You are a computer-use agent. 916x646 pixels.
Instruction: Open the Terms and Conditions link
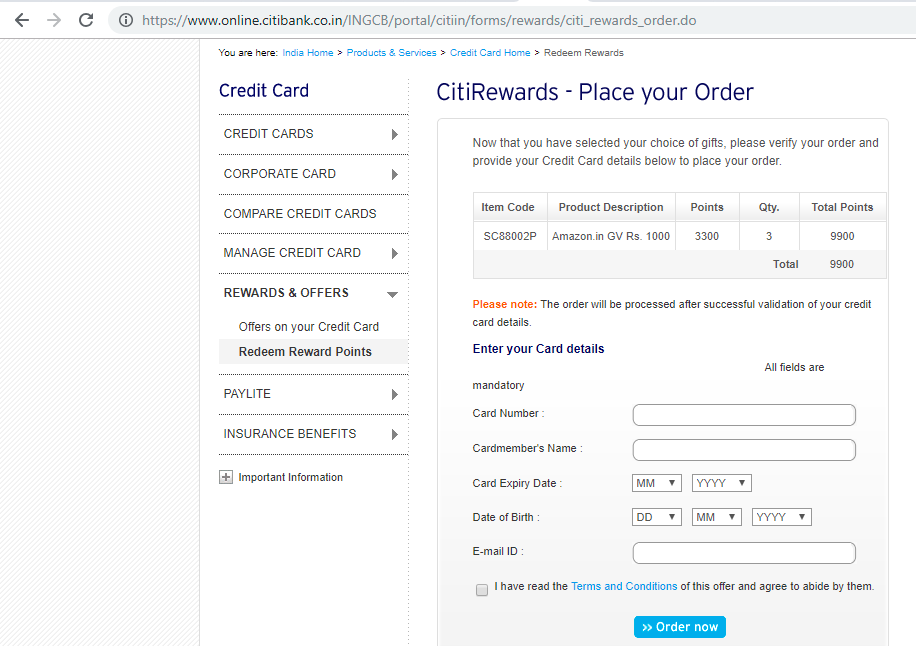coord(624,586)
